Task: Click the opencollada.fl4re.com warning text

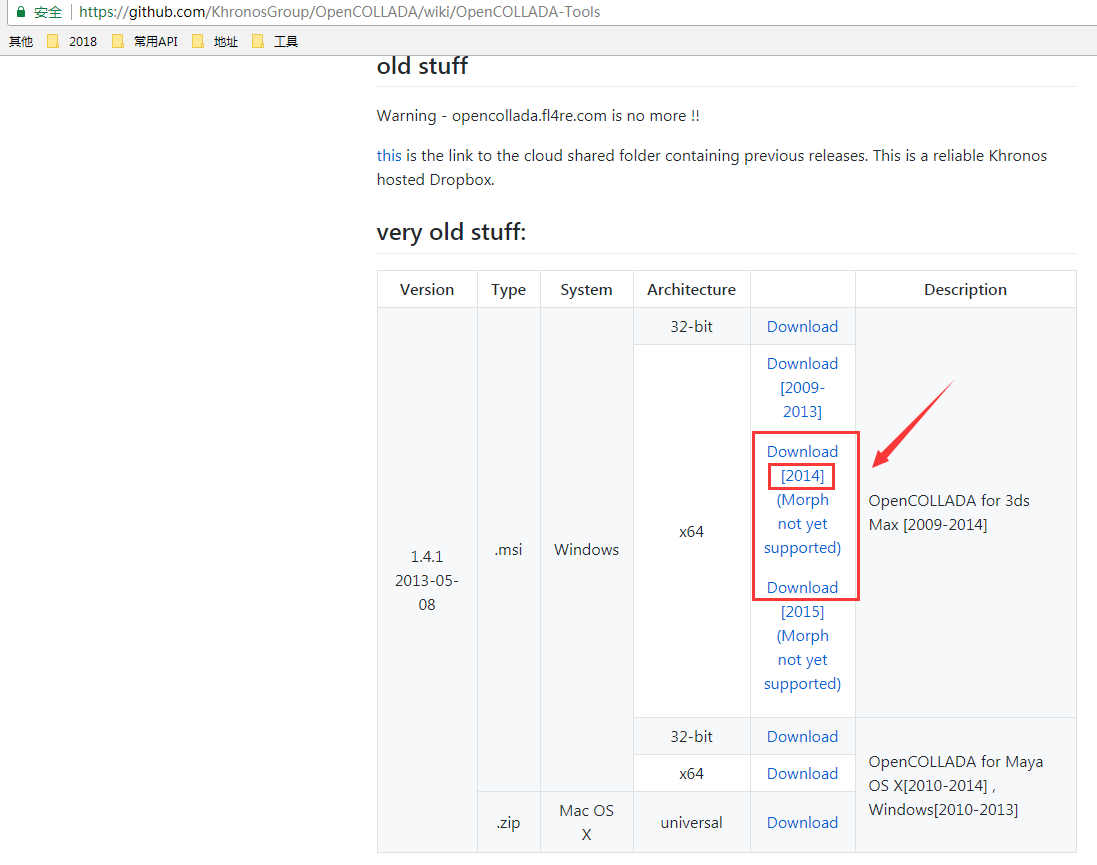Action: pyautogui.click(x=538, y=115)
